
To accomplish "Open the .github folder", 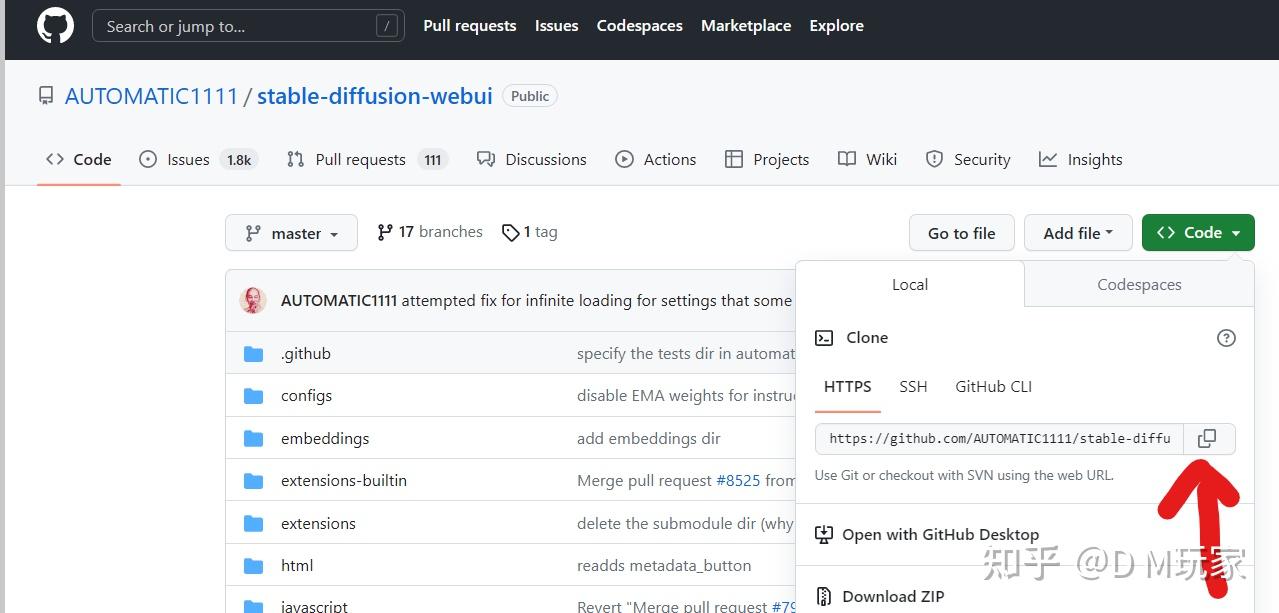I will pos(305,353).
